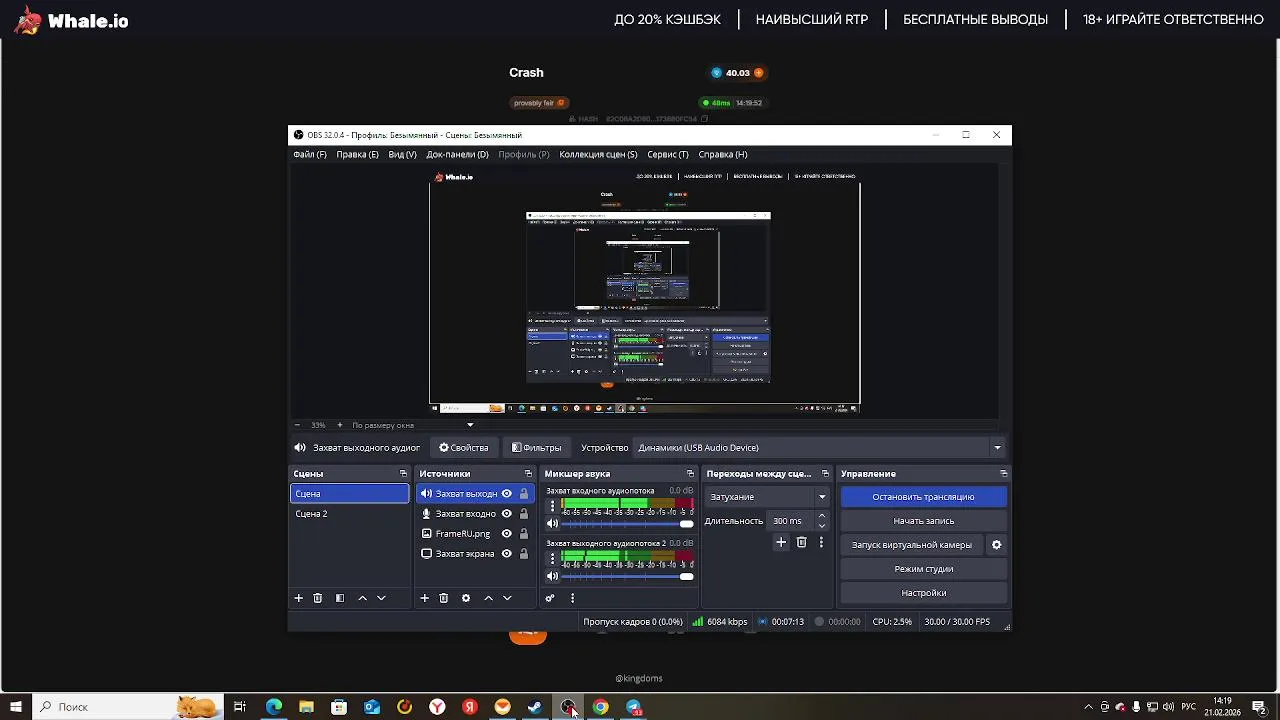Click the transition duration '300 ms' field
Screen dimensions: 1280x720
point(791,521)
